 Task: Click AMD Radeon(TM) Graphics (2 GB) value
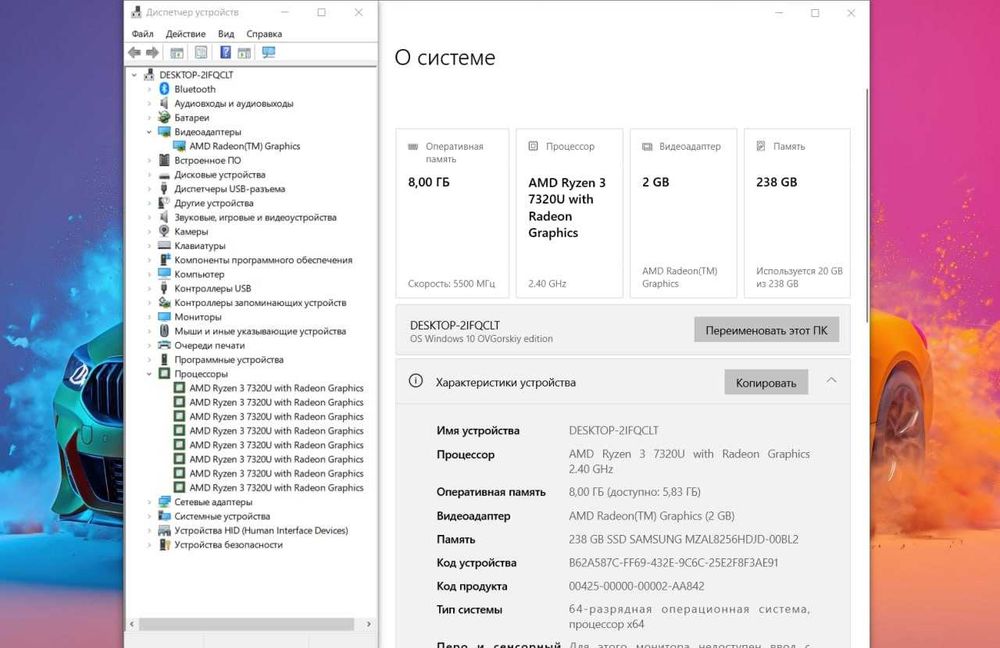652,515
